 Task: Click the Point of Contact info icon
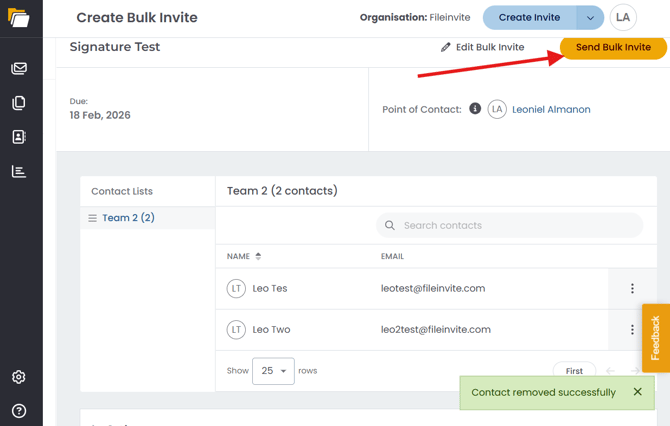tap(475, 109)
